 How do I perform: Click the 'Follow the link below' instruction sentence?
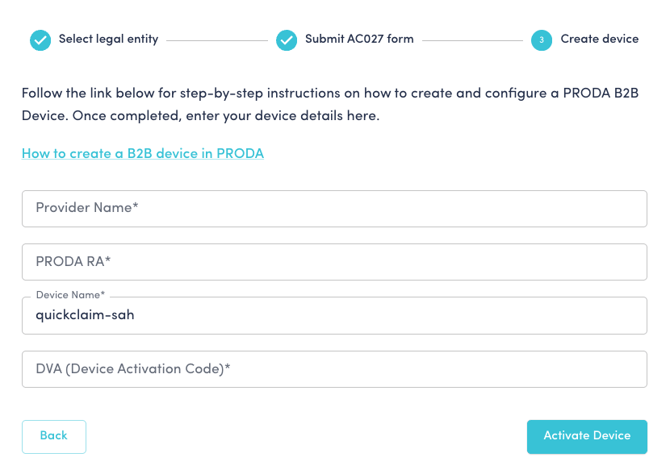point(200,93)
